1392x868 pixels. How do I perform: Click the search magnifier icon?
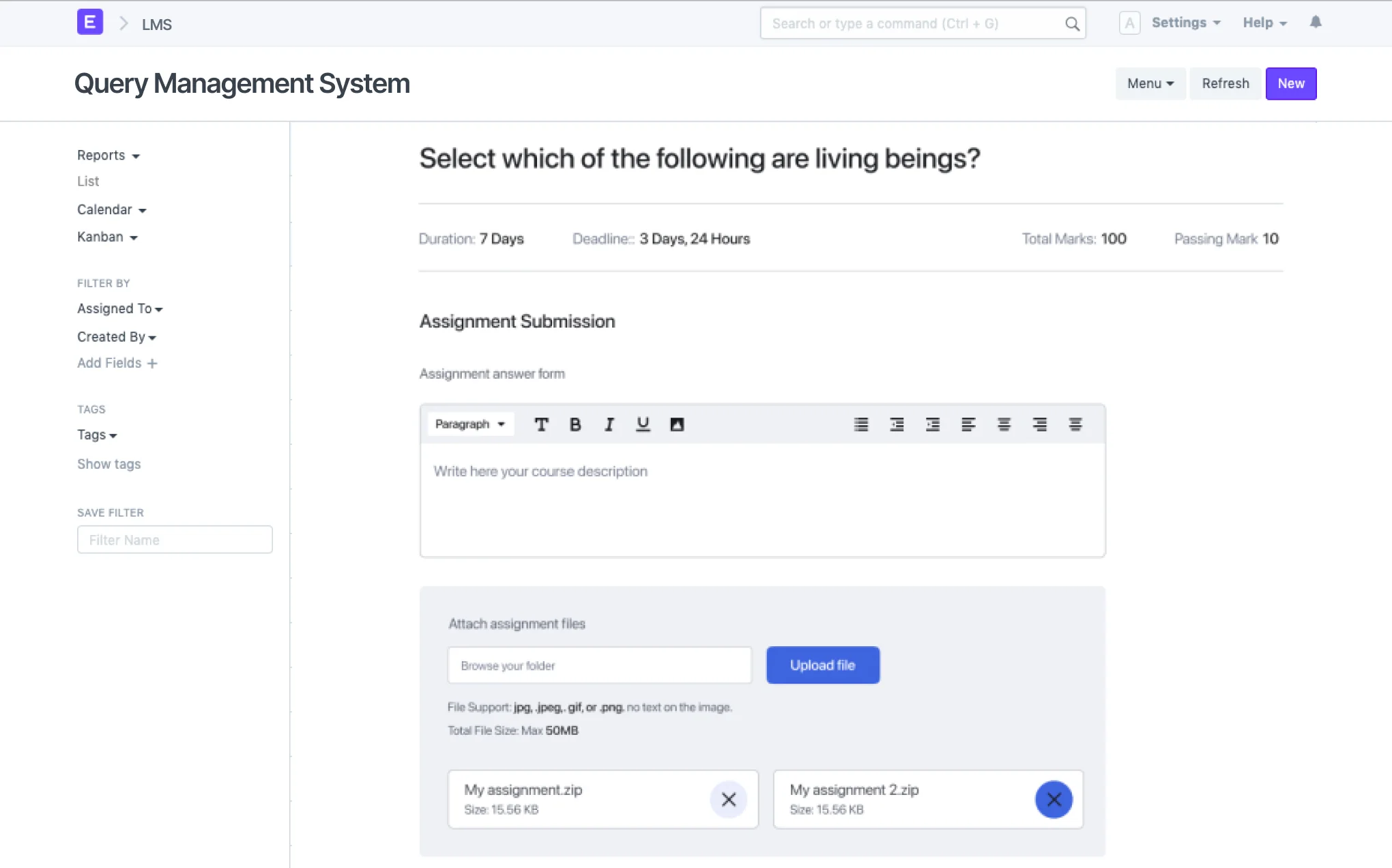coord(1072,24)
